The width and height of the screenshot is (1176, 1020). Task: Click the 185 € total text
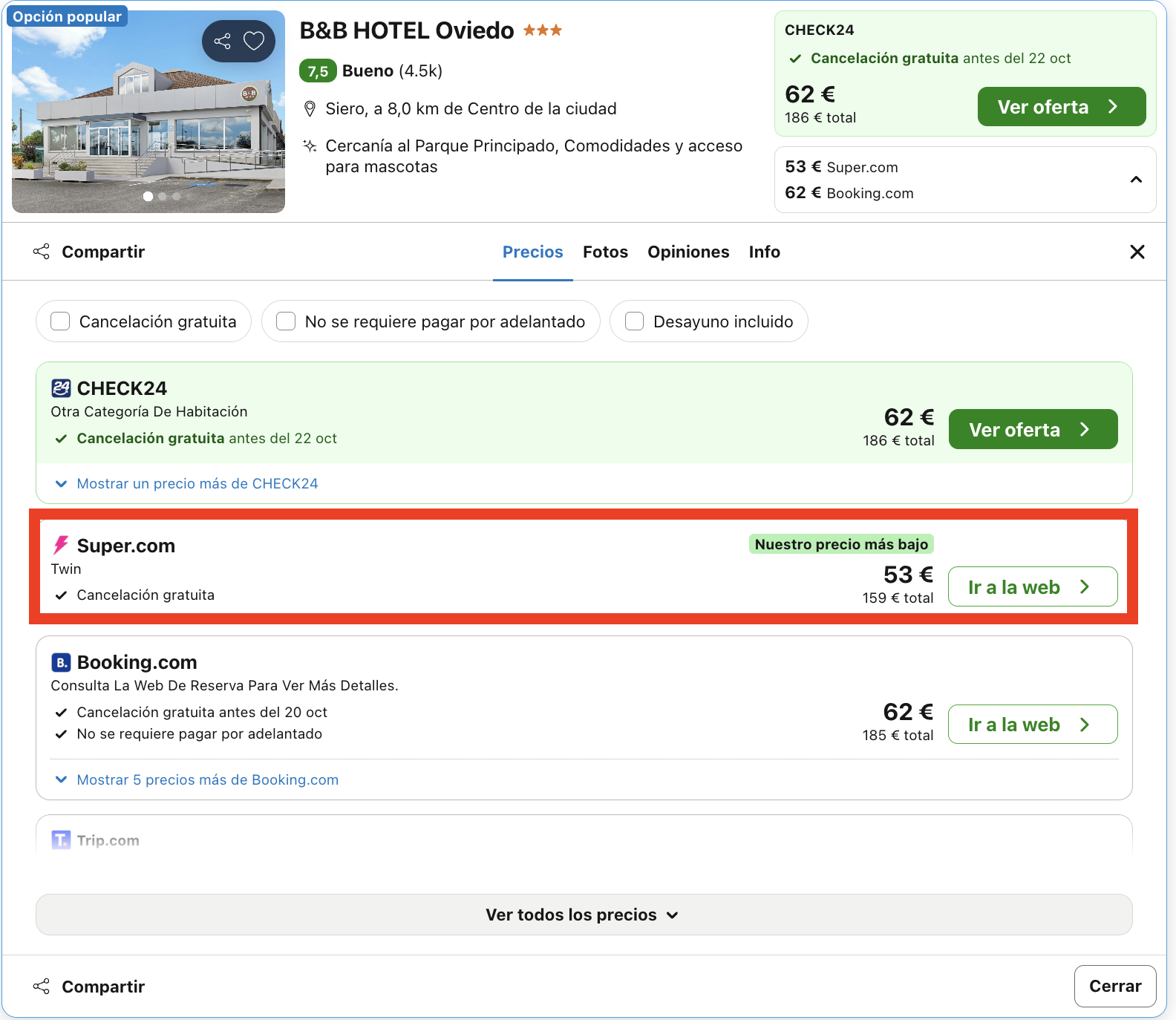tap(898, 735)
